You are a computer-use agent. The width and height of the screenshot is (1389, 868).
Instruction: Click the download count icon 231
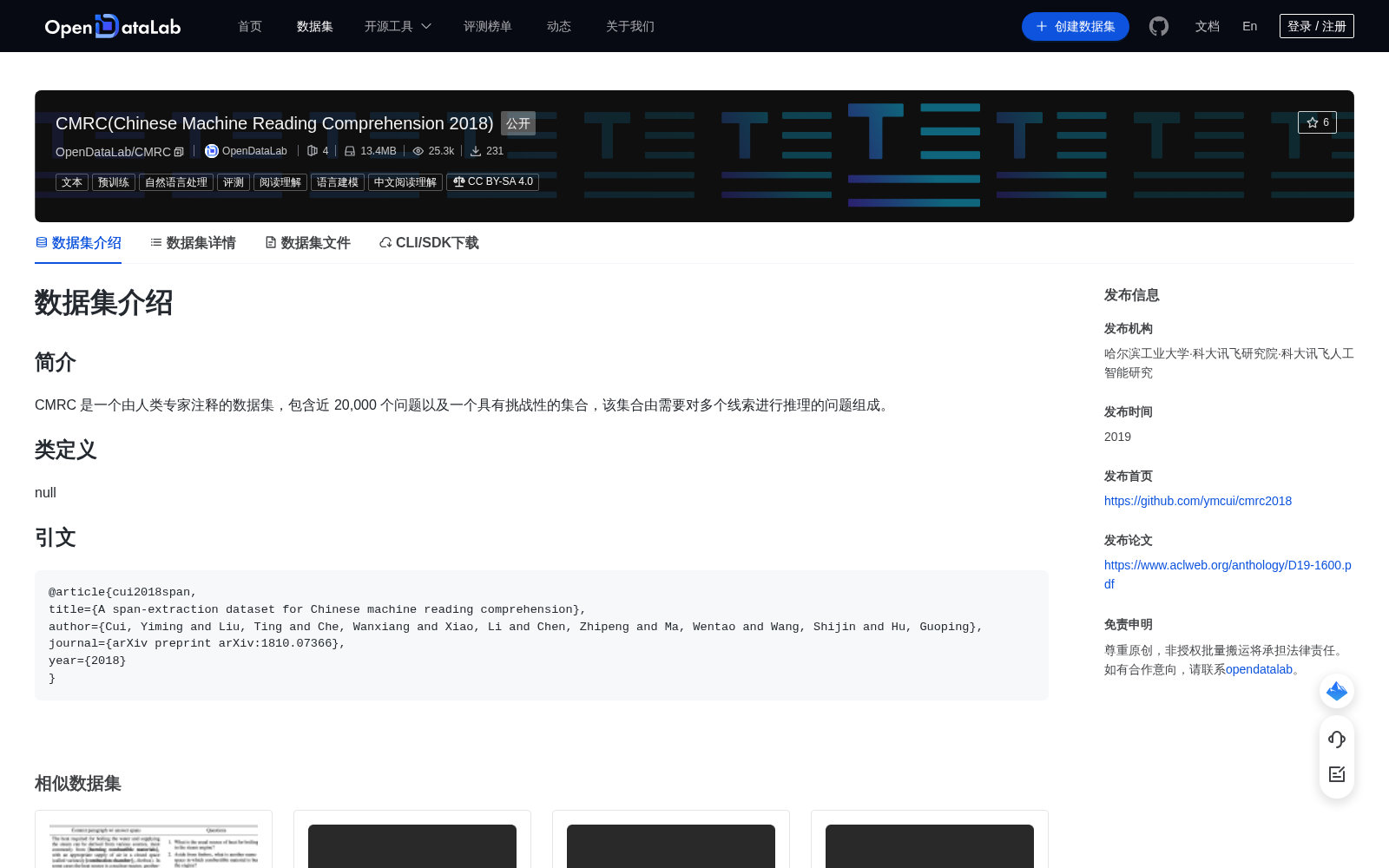pyautogui.click(x=476, y=151)
